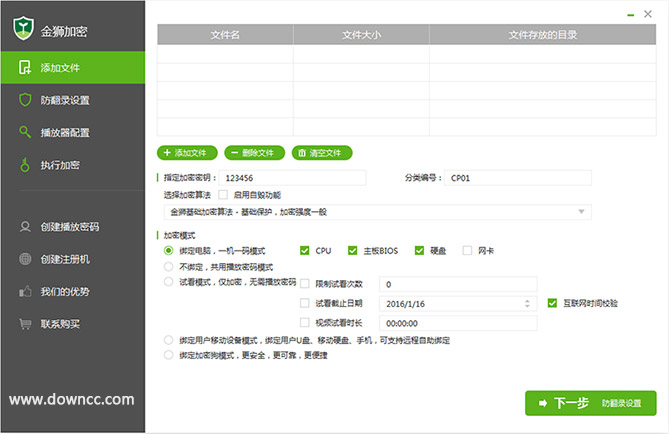Screen dimensions: 669x434
Task: Click the 试看截止日期 date stepper arrows
Action: (x=530, y=302)
